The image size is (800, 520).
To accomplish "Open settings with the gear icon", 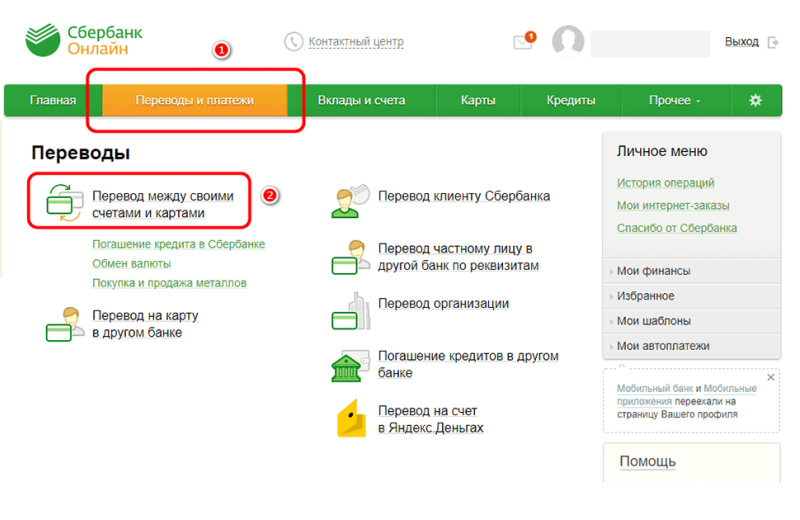I will click(x=755, y=100).
